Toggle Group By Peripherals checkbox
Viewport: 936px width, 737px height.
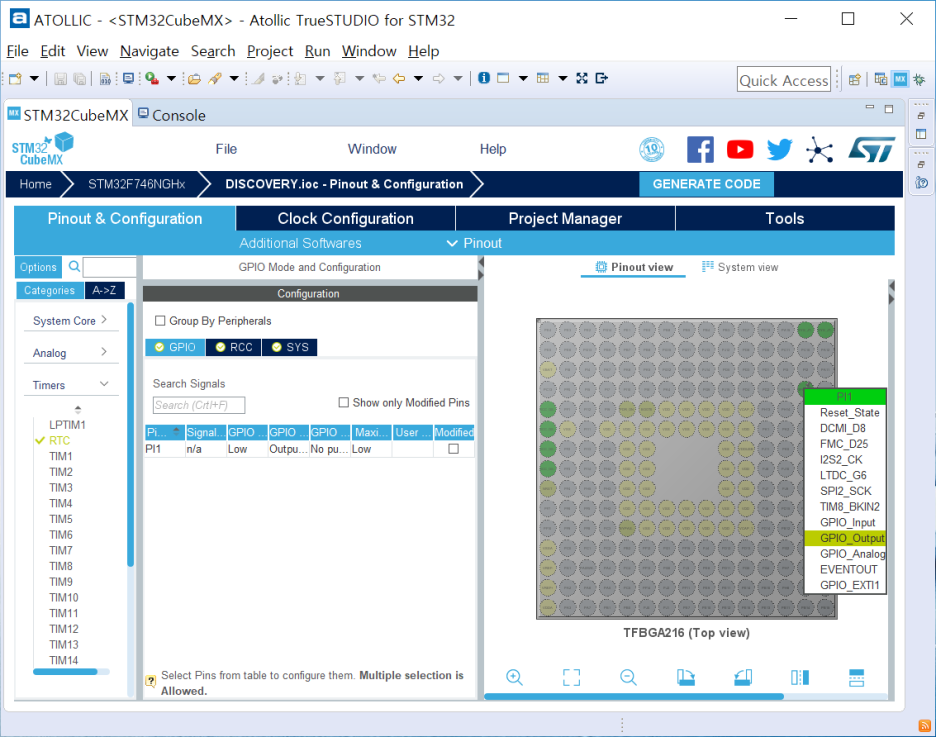(160, 321)
